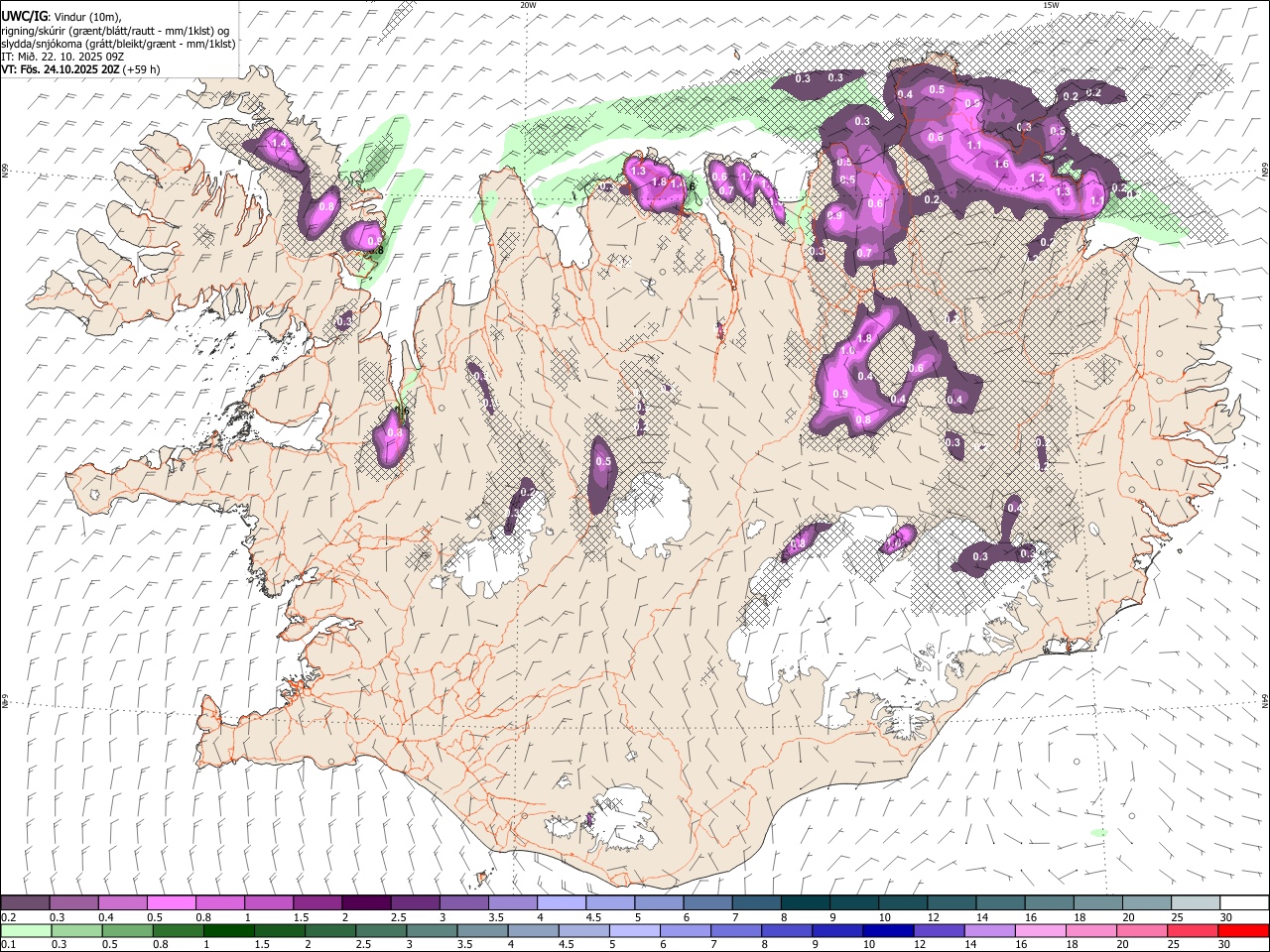The image size is (1270, 952).
Task: Select the "Vindur (10m)" header text
Action: (x=86, y=17)
